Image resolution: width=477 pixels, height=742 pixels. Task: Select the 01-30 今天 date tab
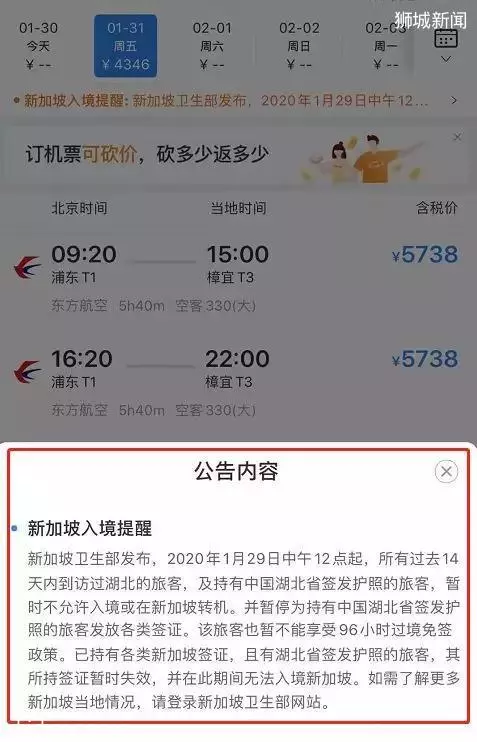[38, 46]
